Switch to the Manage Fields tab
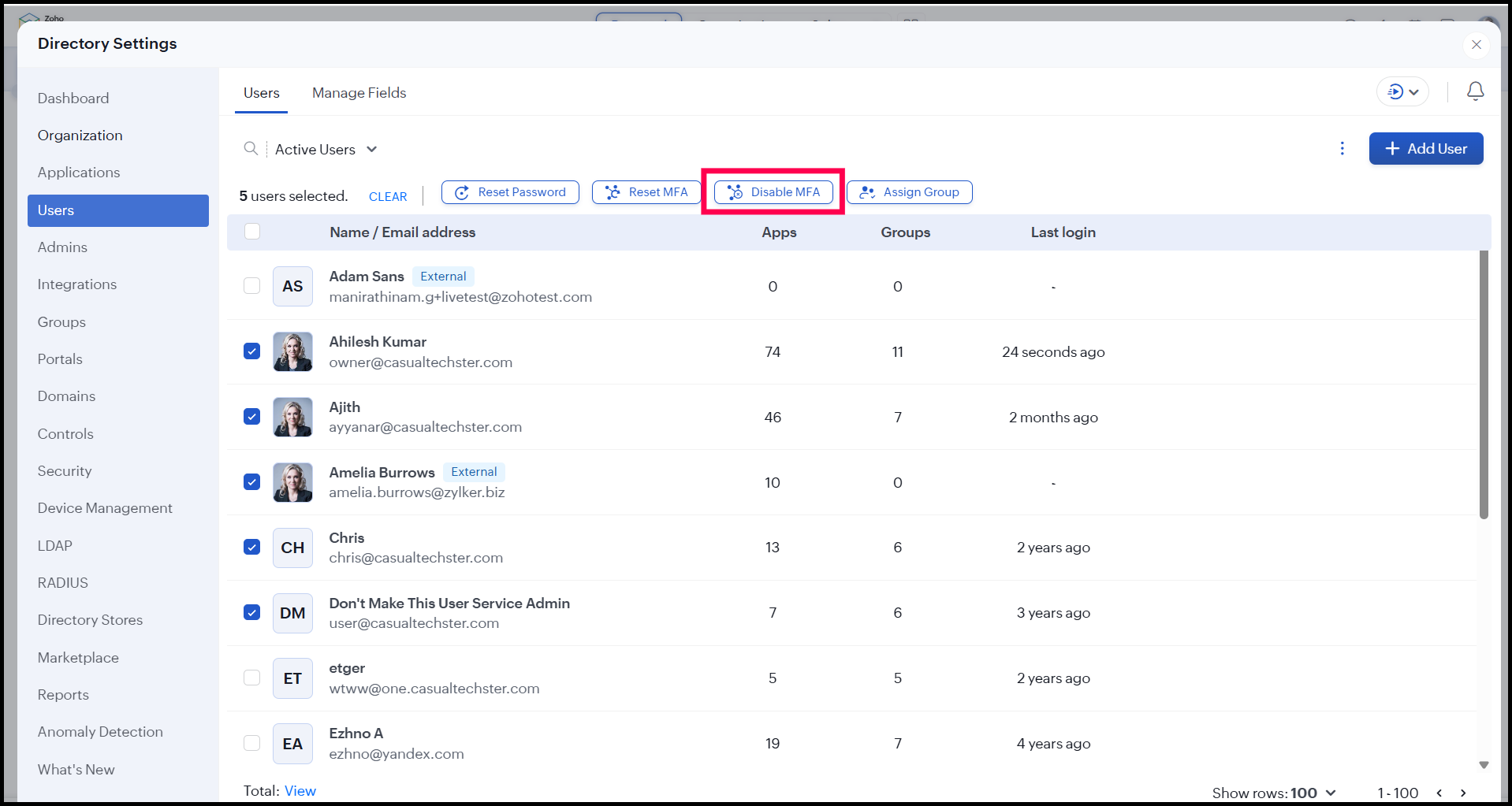This screenshot has width=1512, height=806. pos(359,93)
